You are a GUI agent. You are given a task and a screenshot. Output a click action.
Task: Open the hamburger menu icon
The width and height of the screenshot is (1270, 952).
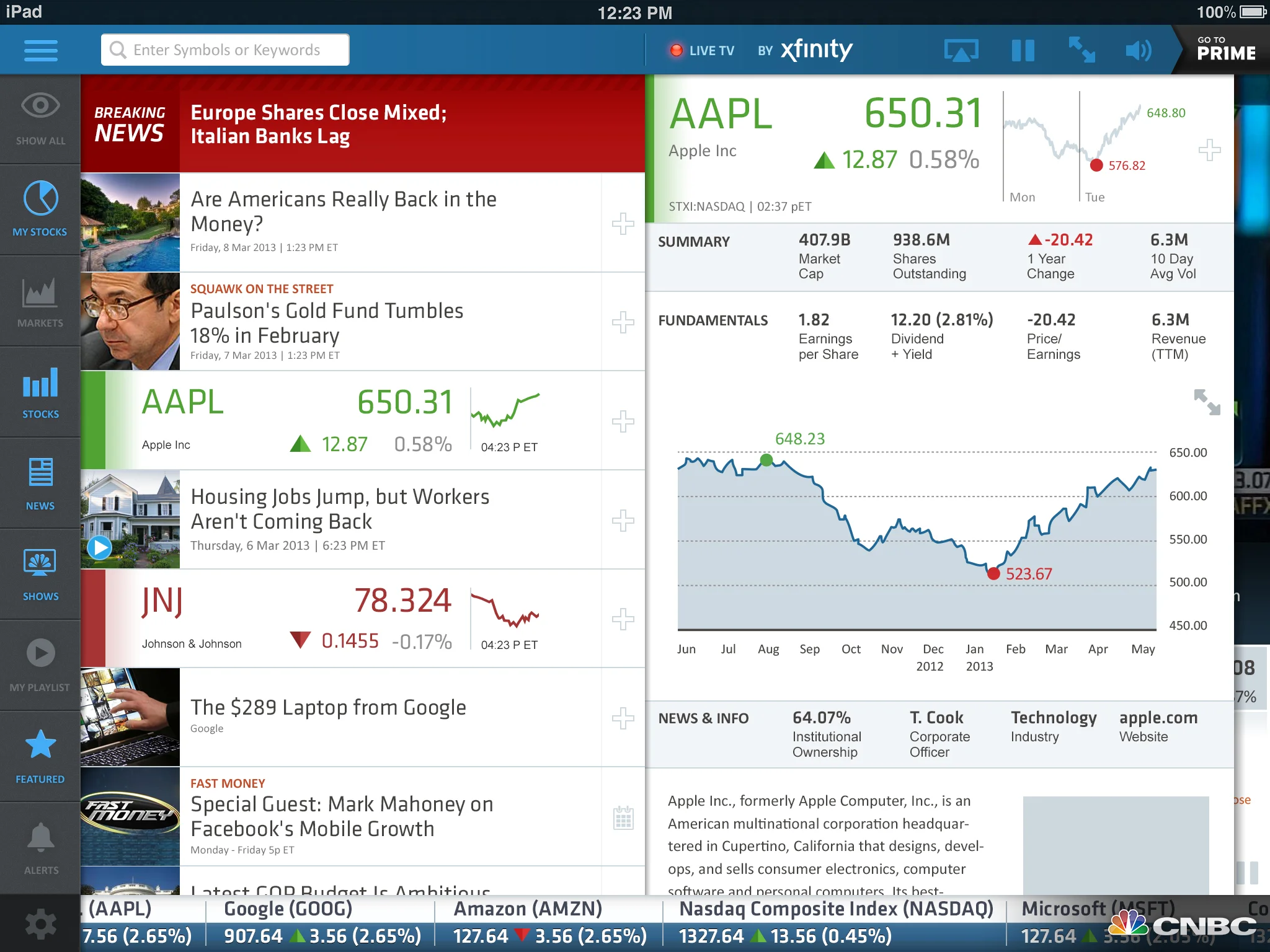[x=41, y=50]
